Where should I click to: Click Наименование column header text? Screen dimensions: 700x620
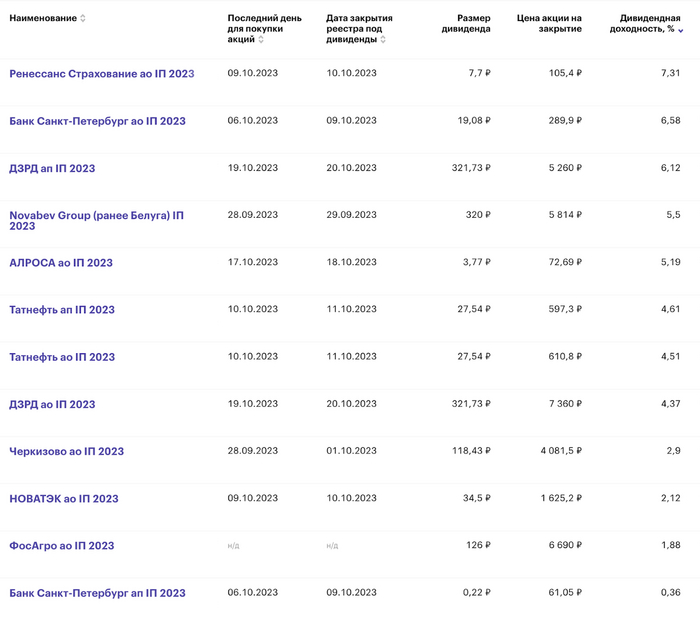[x=42, y=19]
